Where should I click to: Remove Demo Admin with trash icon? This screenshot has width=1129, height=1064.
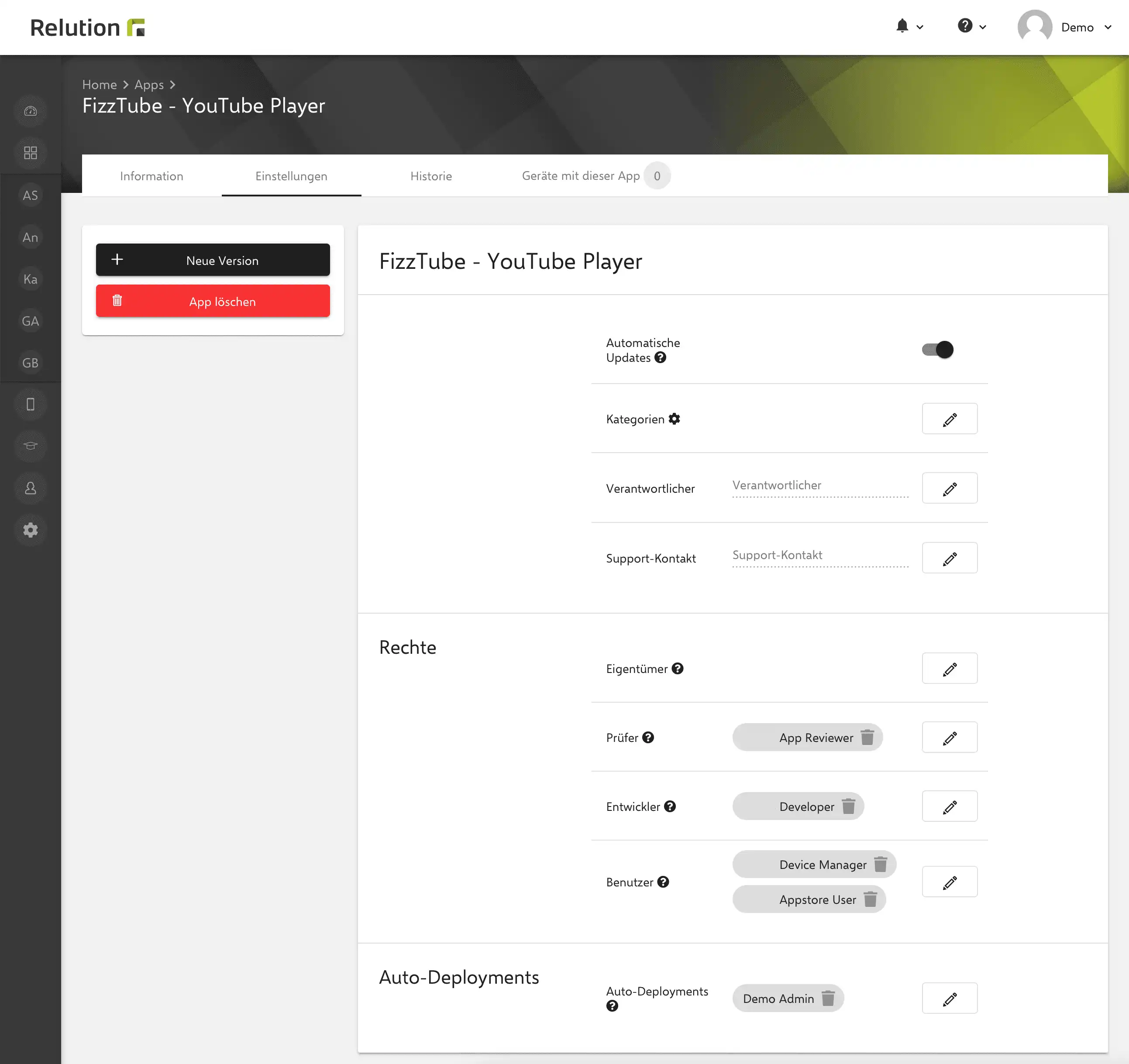(828, 998)
